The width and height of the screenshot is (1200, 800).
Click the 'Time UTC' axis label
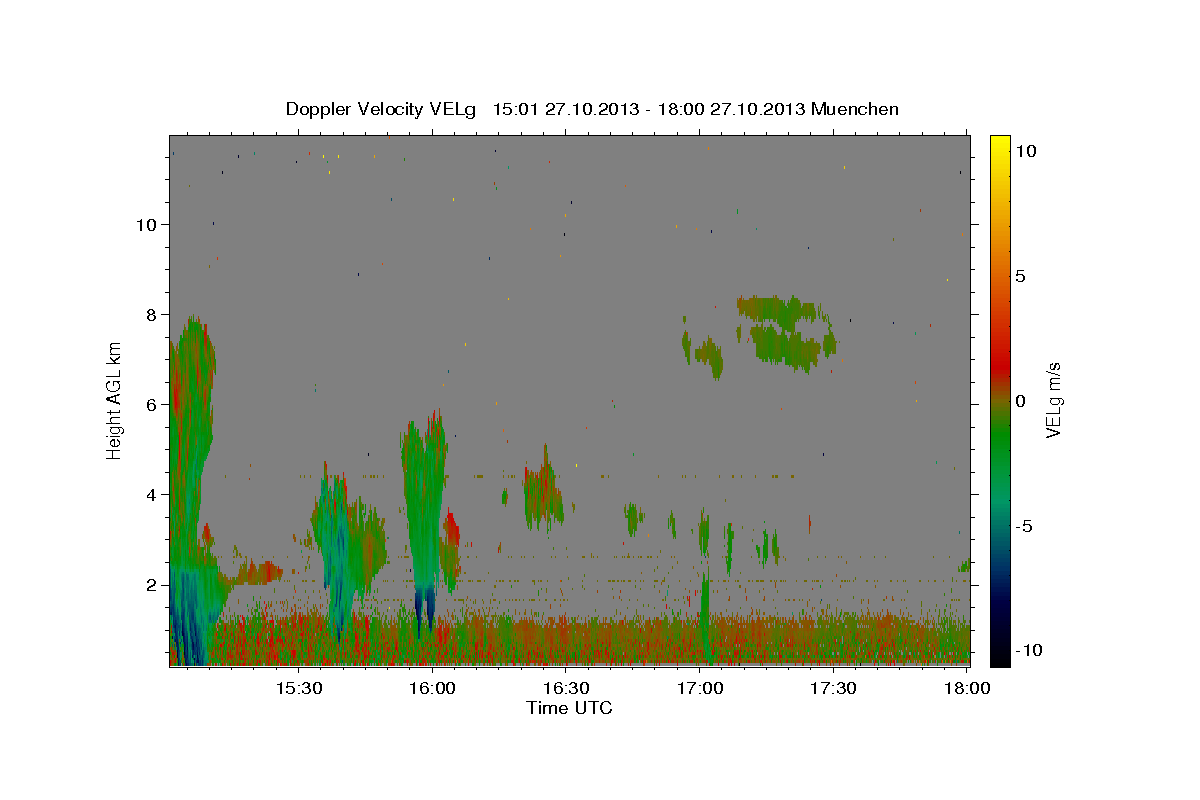(x=569, y=708)
